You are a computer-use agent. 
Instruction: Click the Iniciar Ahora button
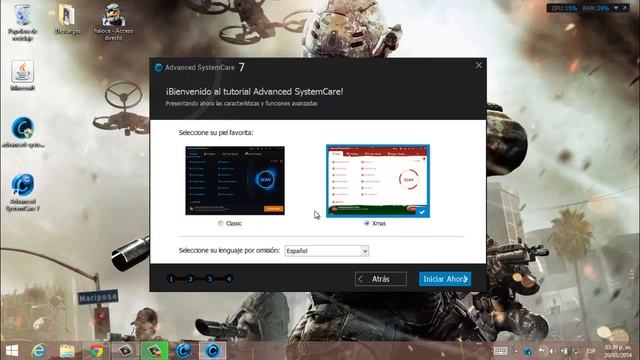445,279
